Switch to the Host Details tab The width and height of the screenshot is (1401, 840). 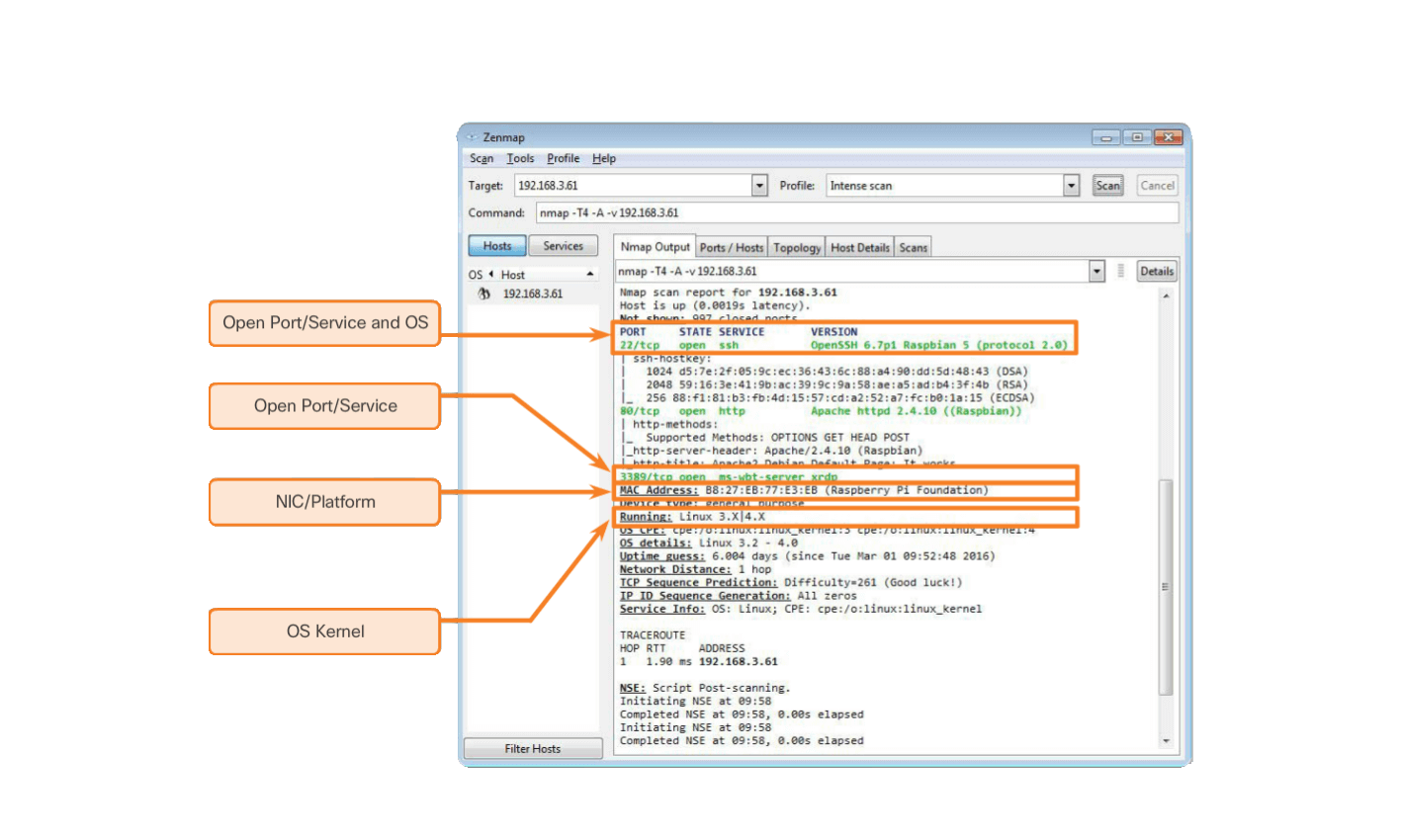(x=860, y=248)
